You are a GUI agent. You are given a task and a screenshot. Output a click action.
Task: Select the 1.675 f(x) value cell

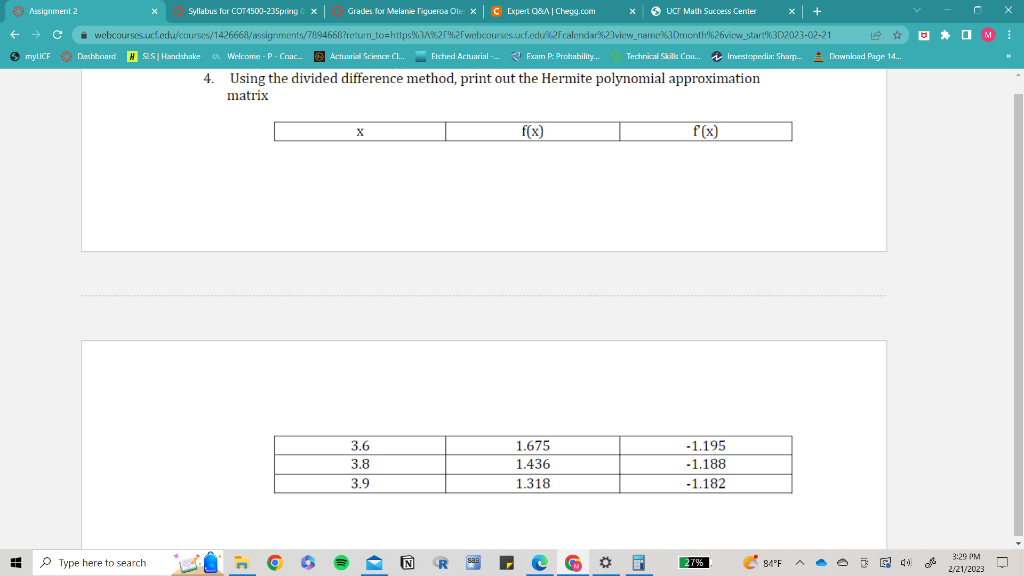click(532, 445)
